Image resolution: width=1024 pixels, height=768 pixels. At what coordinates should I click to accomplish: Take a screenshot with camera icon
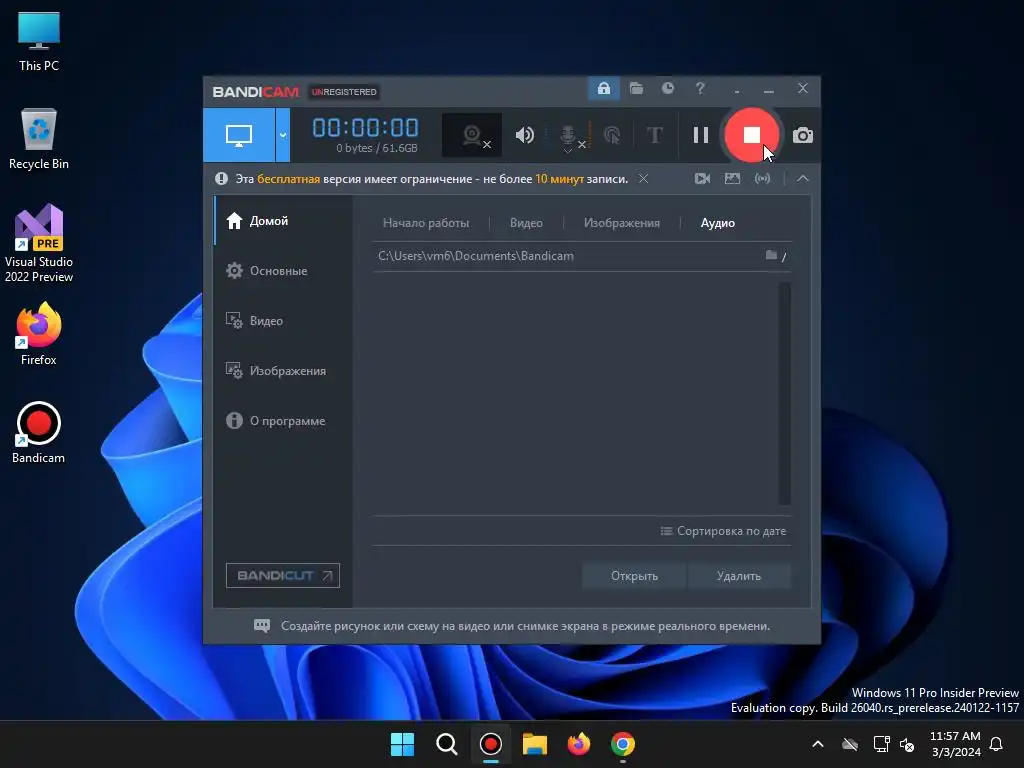[x=803, y=135]
